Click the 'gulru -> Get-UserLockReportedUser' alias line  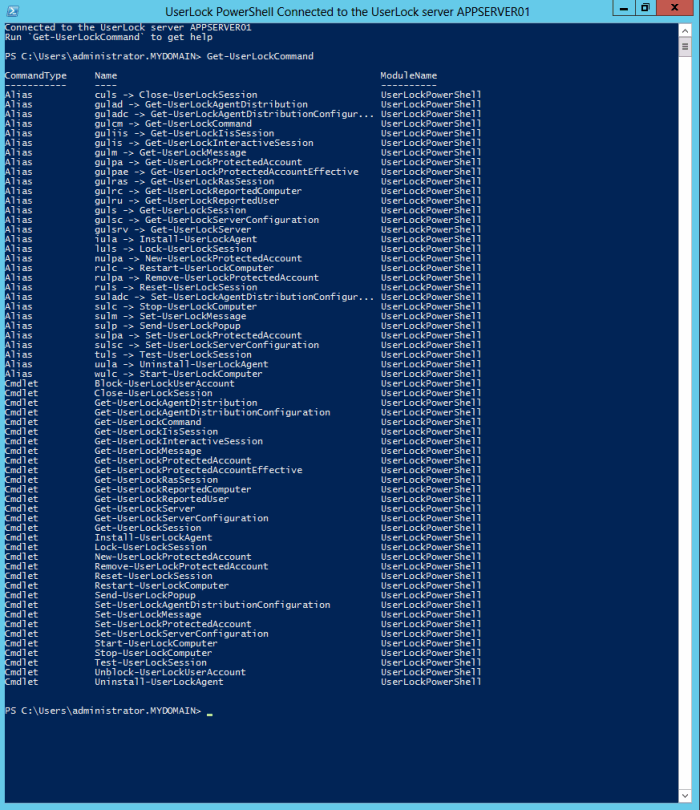[x=187, y=200]
